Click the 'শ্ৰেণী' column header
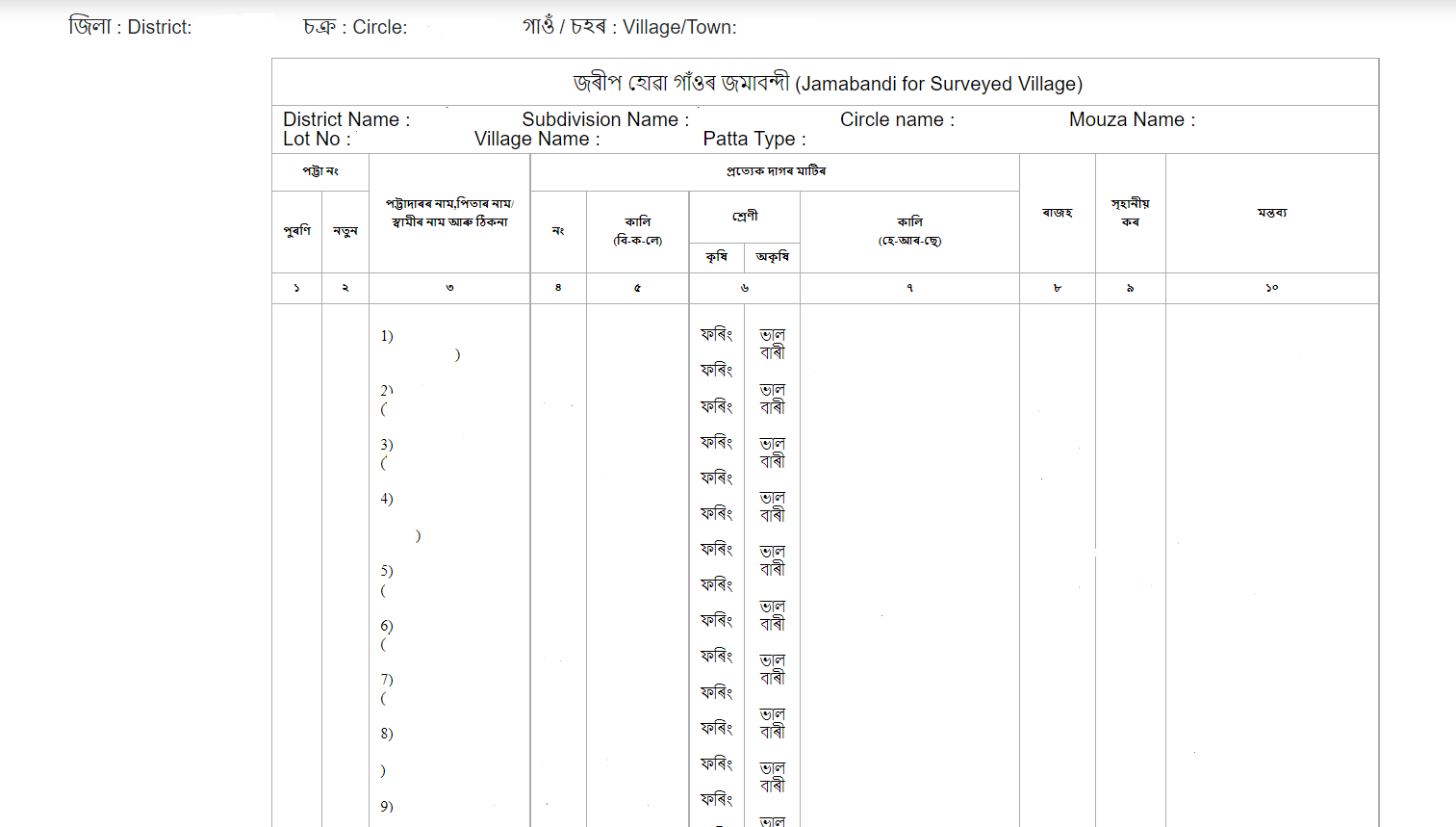Viewport: 1456px width, 827px height. 745,217
